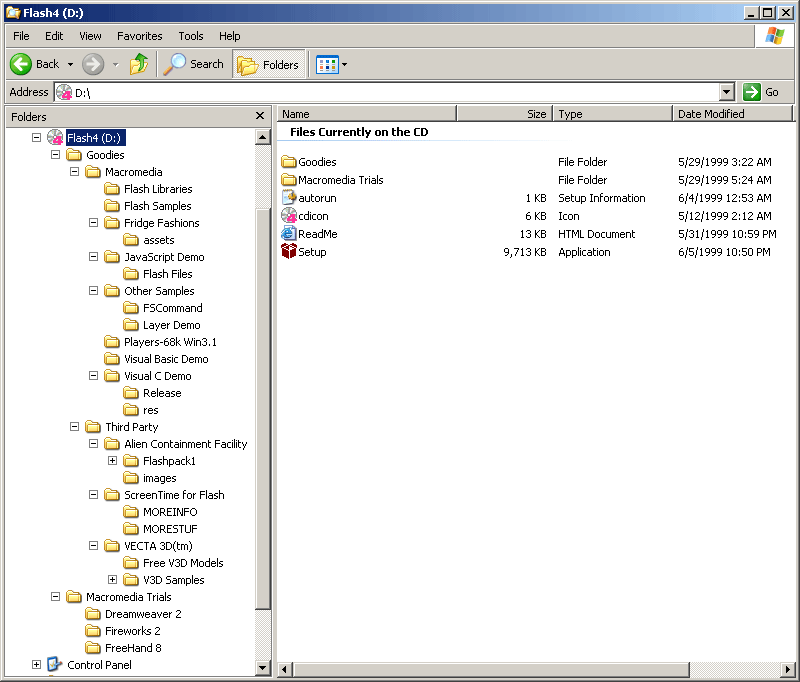Image resolution: width=800 pixels, height=682 pixels.
Task: Open the address bar dropdown list
Action: [x=727, y=92]
